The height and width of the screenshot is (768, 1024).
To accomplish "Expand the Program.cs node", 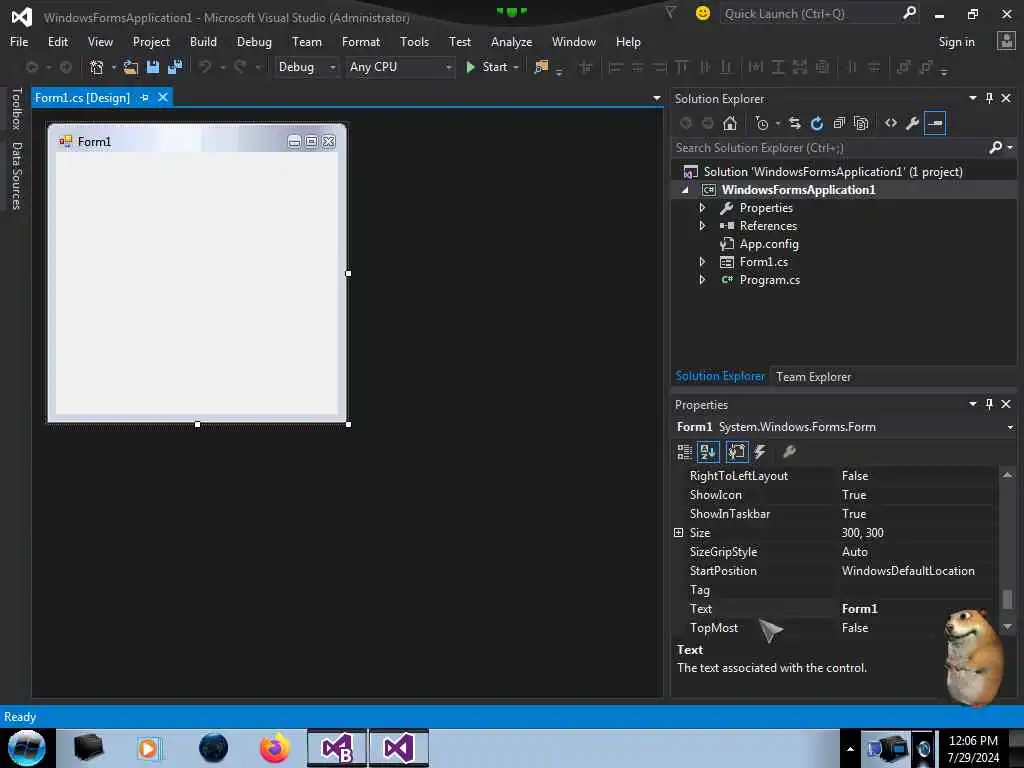I will 702,280.
